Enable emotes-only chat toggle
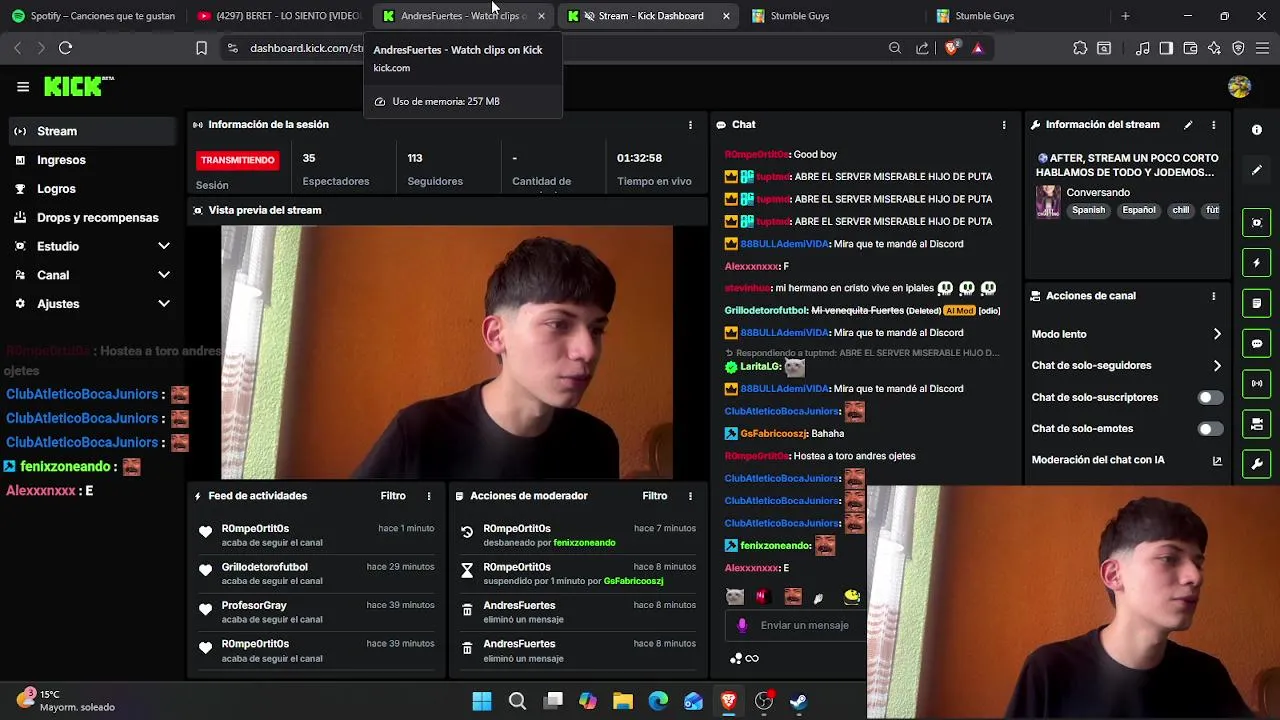Viewport: 1280px width, 720px height. tap(1210, 429)
